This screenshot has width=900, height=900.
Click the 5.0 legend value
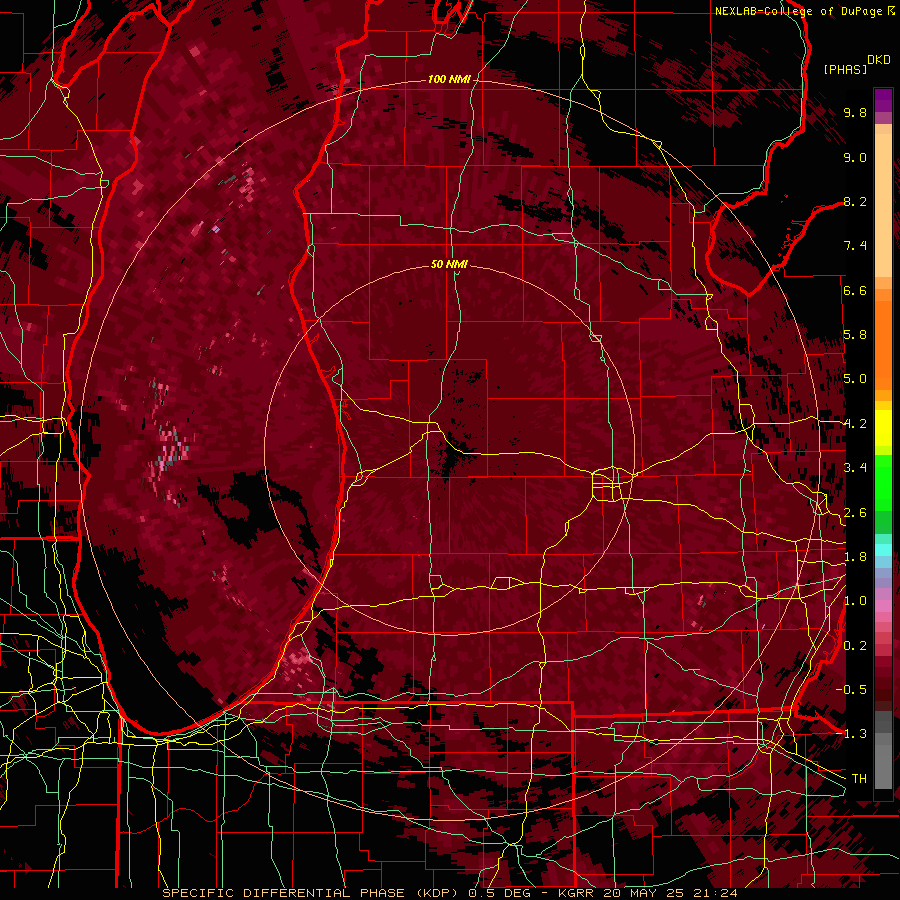coord(855,379)
